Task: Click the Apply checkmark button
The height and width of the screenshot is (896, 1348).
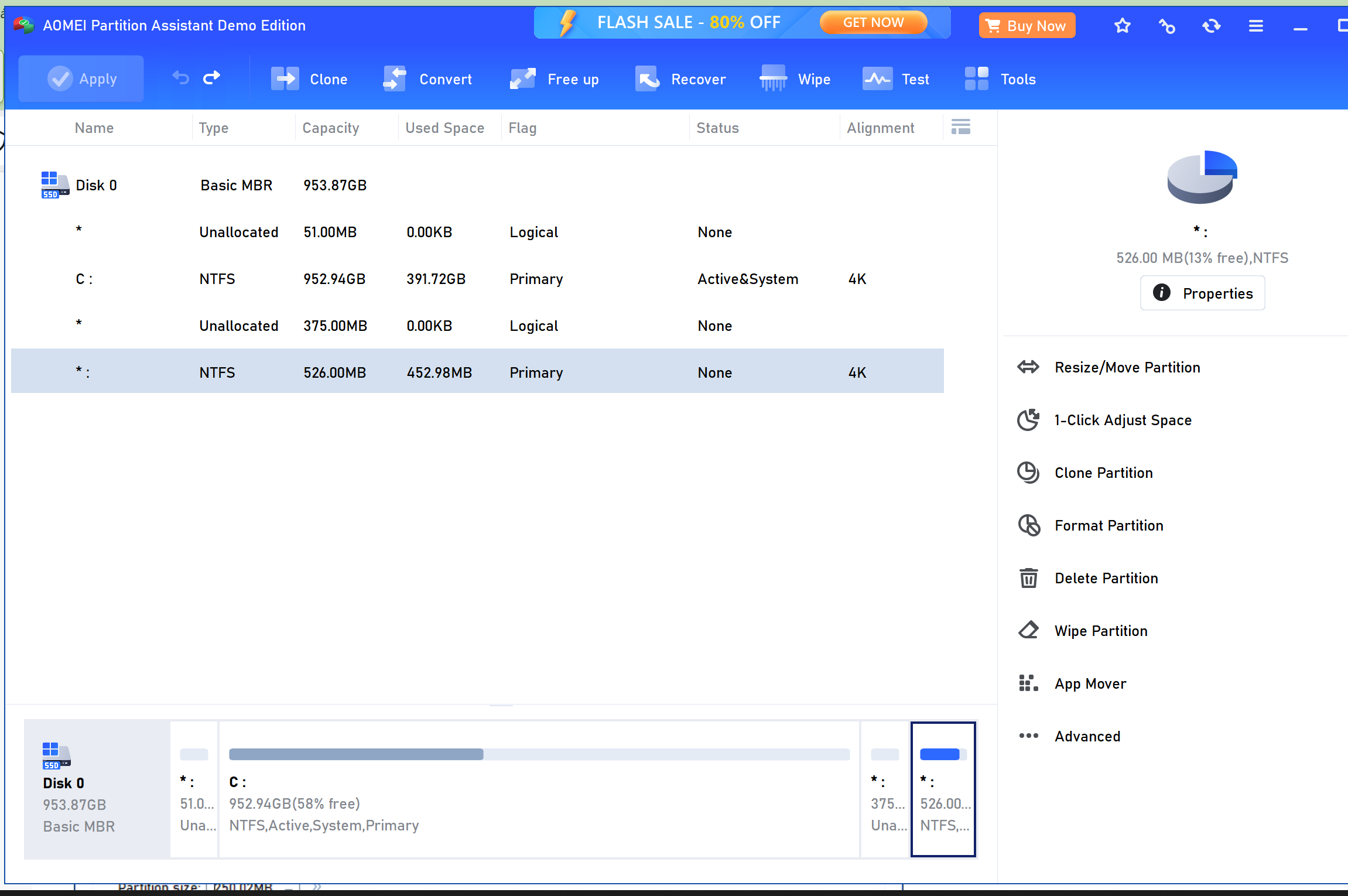Action: 81,79
